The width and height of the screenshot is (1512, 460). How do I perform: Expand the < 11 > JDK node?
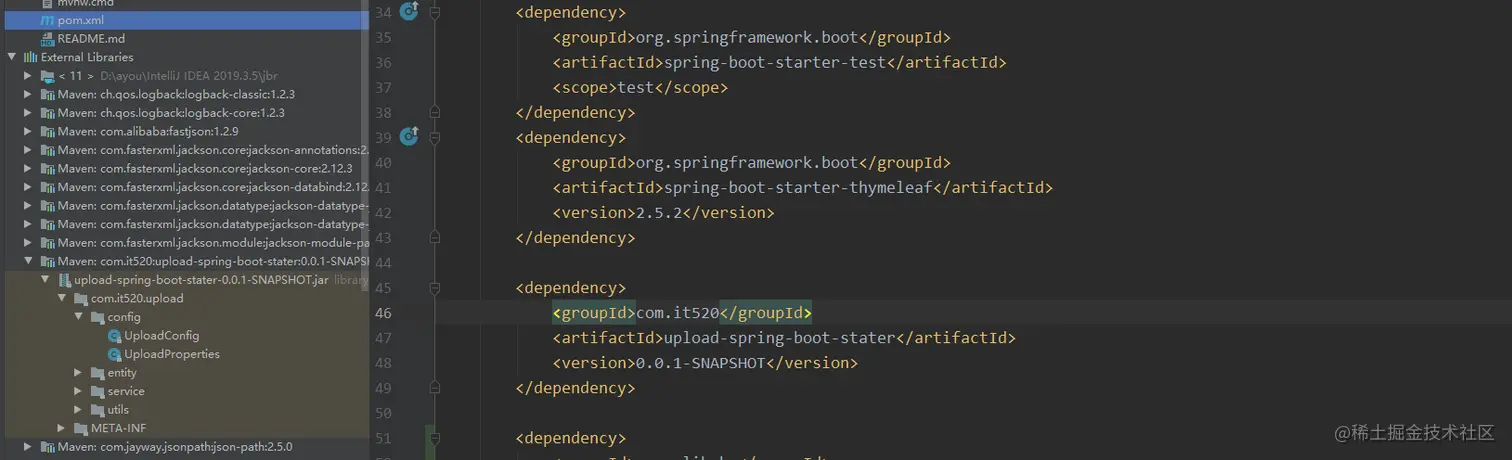tap(29, 76)
